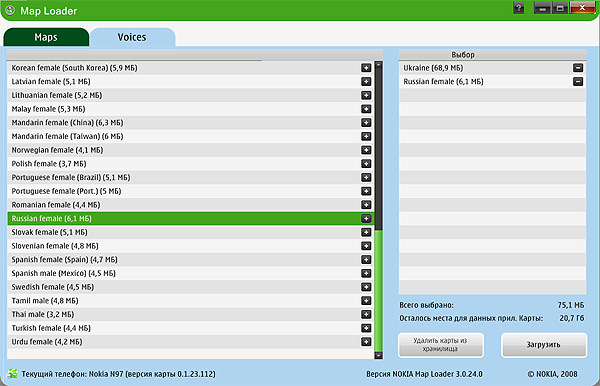The image size is (600, 386).
Task: Open help with question mark icon
Action: tap(519, 7)
